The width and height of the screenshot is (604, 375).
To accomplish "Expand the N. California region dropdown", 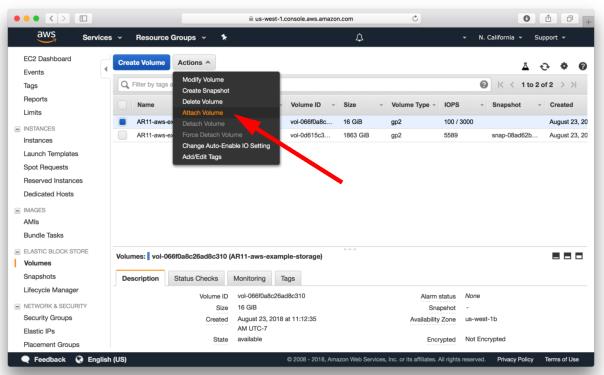I will click(x=500, y=37).
